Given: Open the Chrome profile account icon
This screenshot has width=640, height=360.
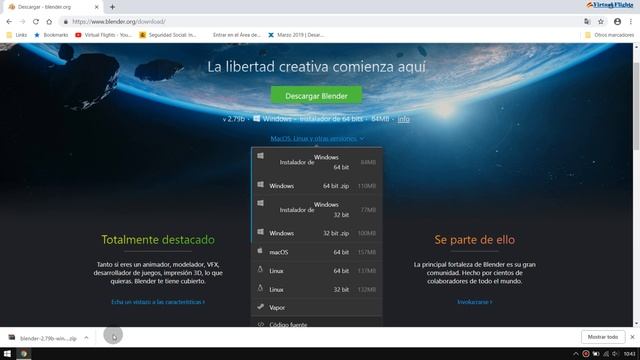Looking at the screenshot, I should coord(617,22).
